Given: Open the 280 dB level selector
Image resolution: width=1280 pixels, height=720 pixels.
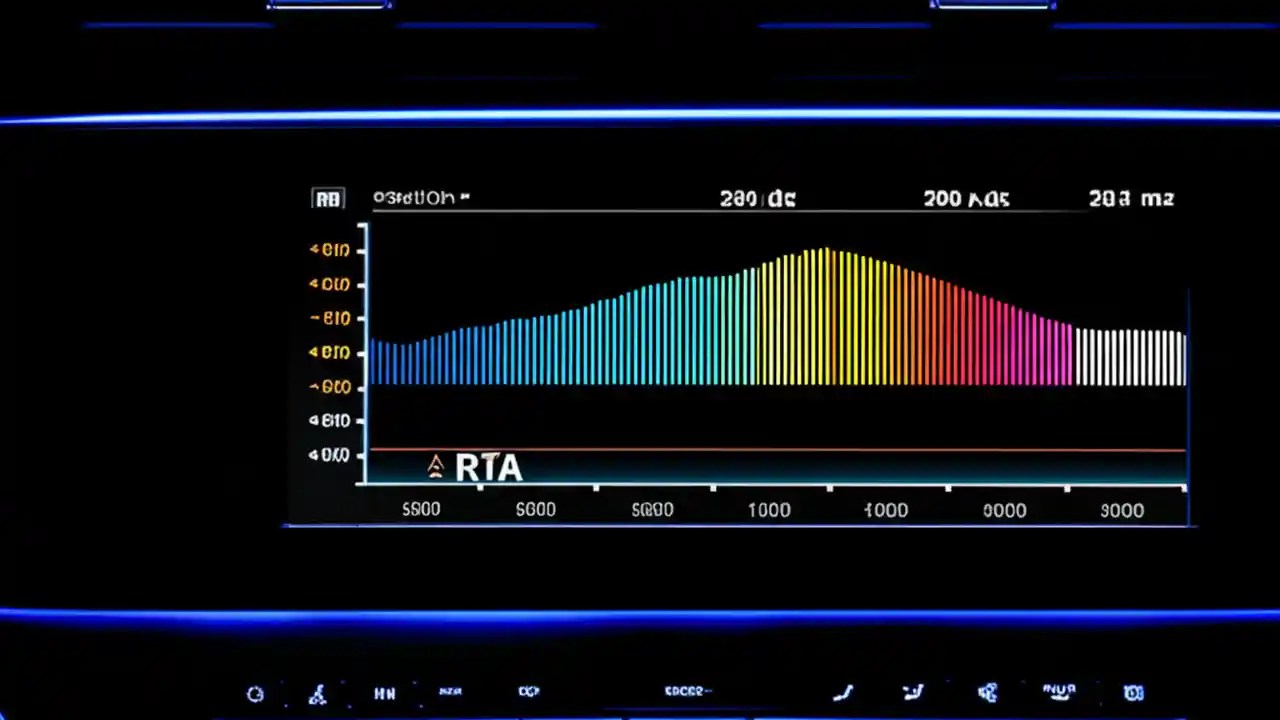Looking at the screenshot, I should coord(757,198).
